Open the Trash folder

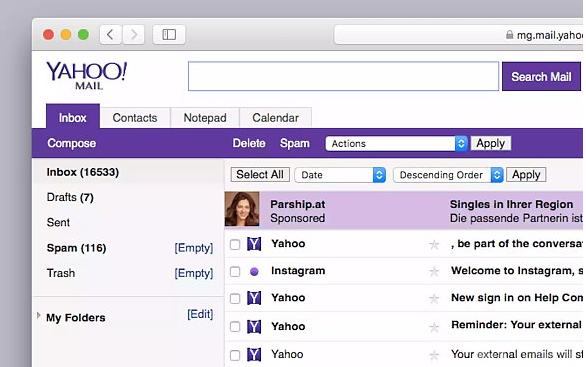(x=61, y=273)
